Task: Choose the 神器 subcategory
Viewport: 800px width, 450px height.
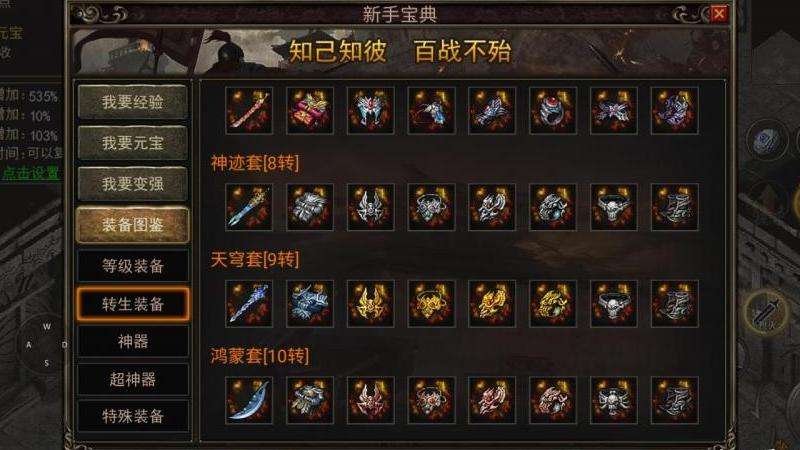Action: click(x=133, y=341)
